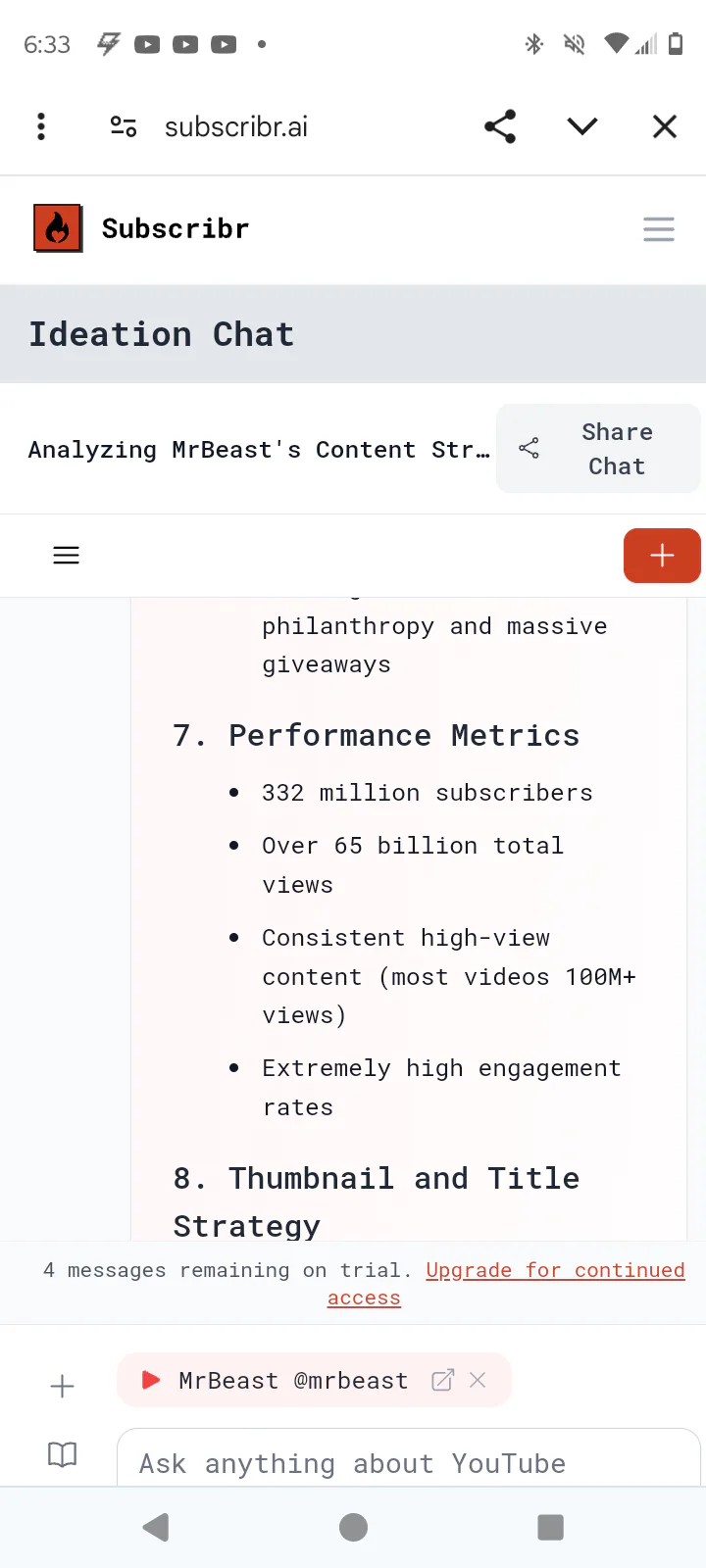Open the Subscribr hamburger navigation menu

click(x=658, y=229)
